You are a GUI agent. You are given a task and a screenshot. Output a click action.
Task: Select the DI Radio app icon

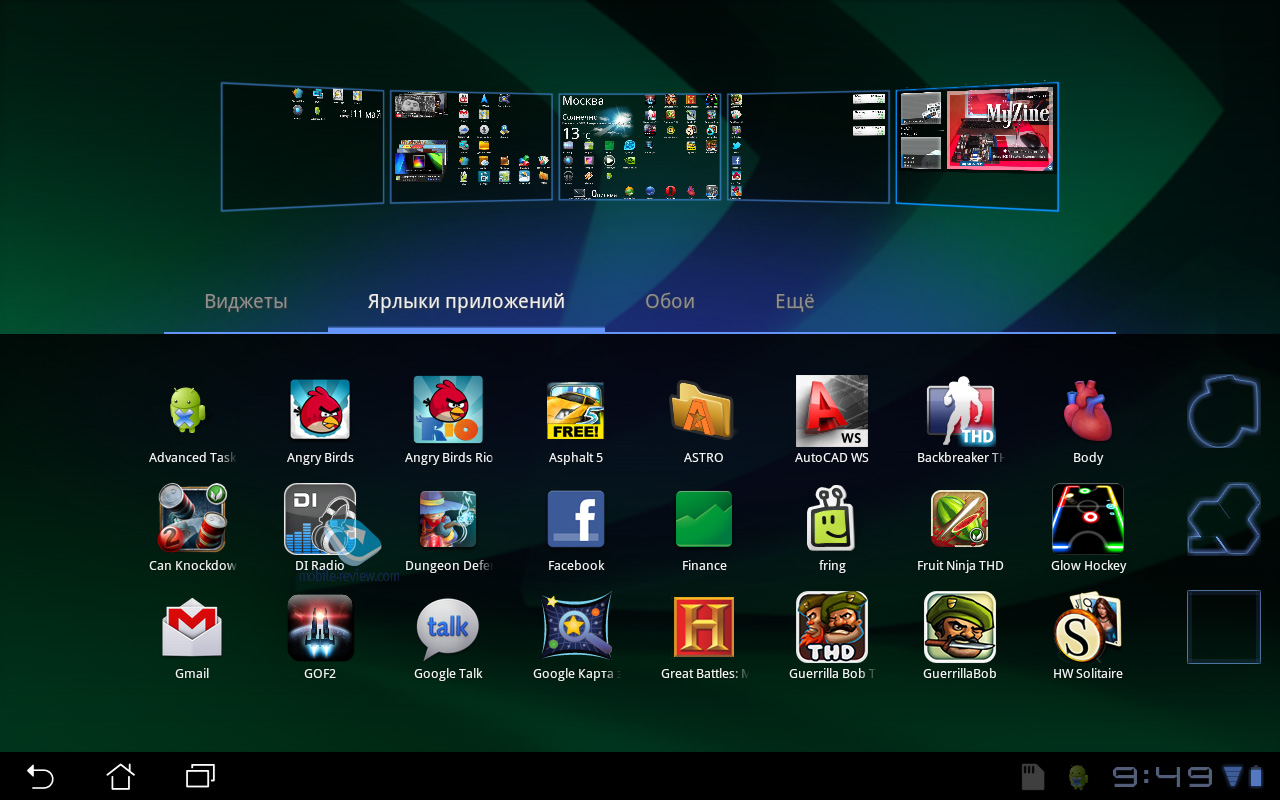coord(320,518)
